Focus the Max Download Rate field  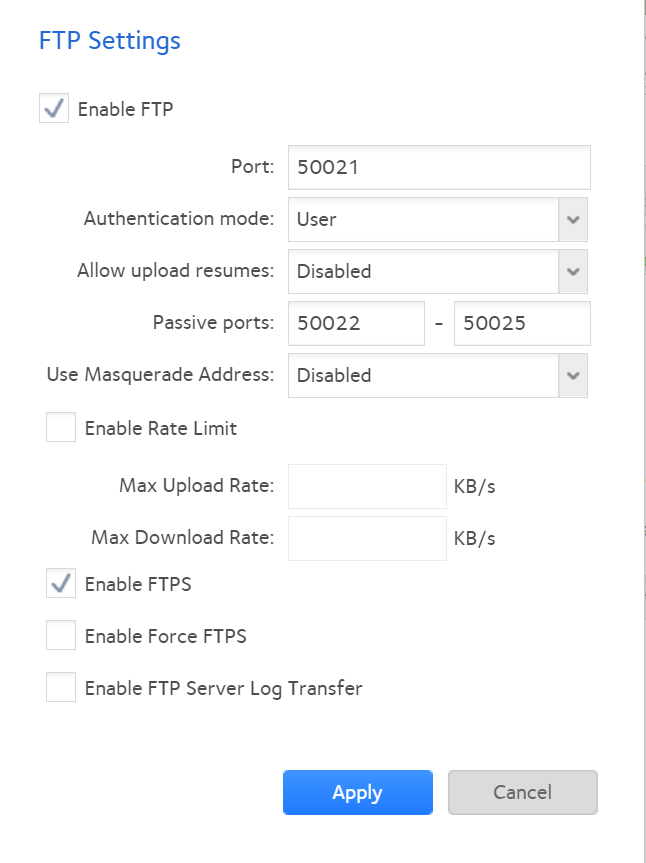(366, 538)
